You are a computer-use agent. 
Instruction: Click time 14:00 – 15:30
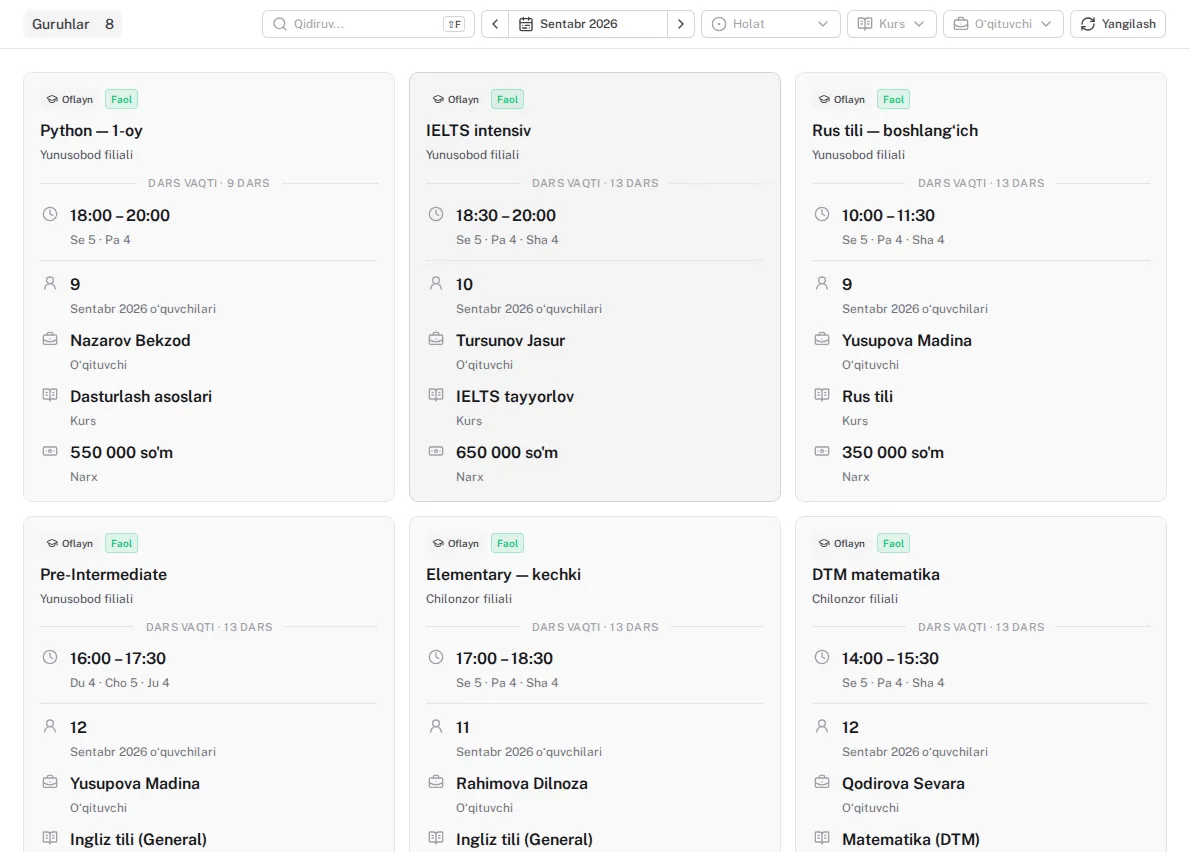(x=890, y=659)
